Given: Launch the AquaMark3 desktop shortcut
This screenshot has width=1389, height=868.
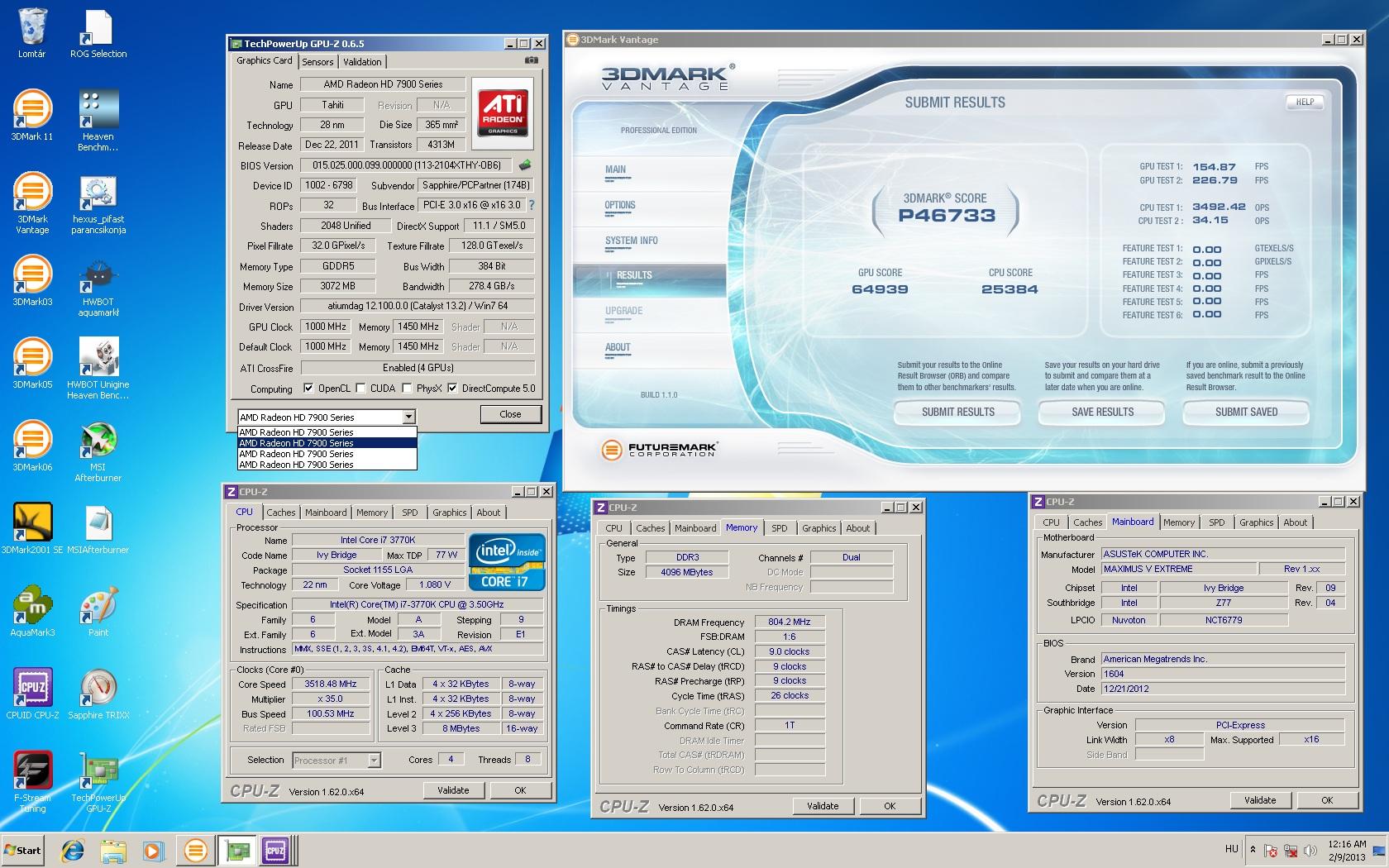Looking at the screenshot, I should pyautogui.click(x=31, y=612).
